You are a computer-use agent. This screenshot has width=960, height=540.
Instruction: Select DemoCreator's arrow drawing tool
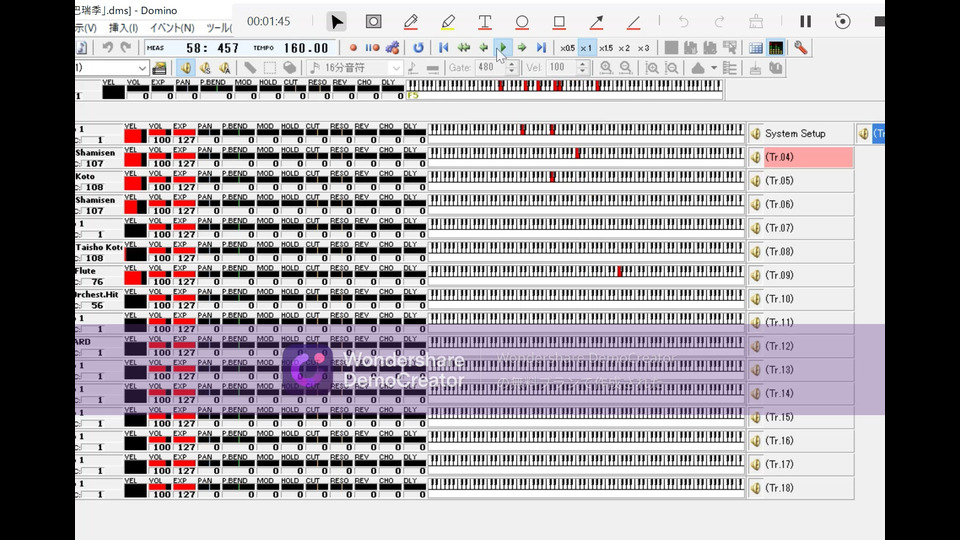click(x=596, y=21)
